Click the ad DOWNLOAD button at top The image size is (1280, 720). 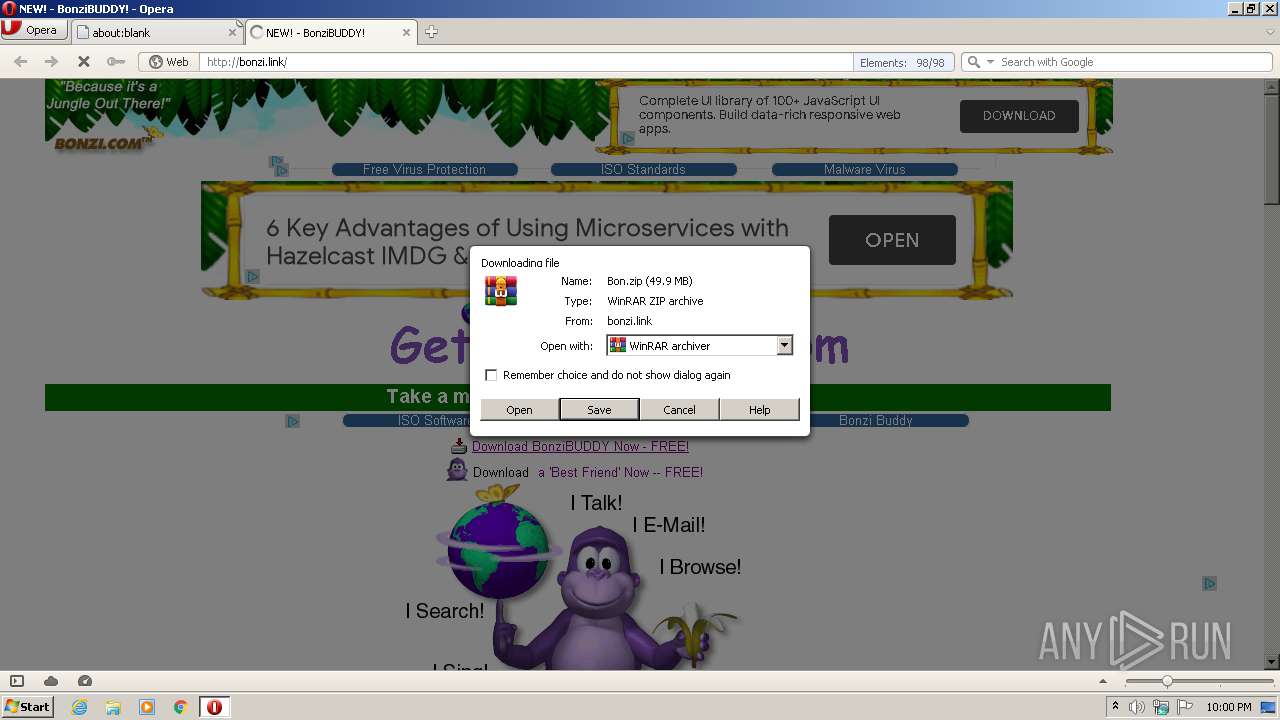pos(1019,116)
